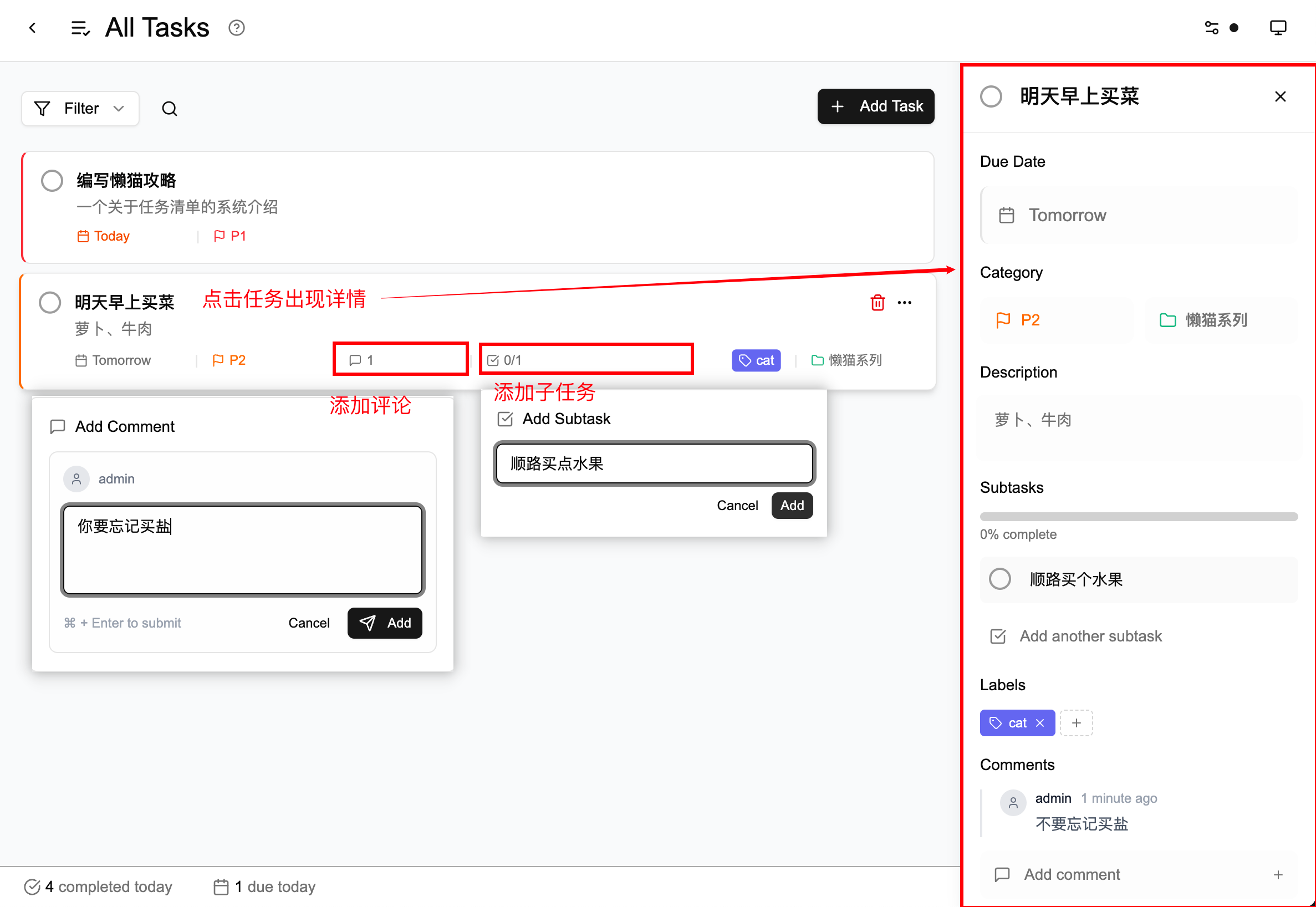This screenshot has width=1316, height=907.
Task: Mark 编写懒猫攻略 task as complete
Action: pyautogui.click(x=52, y=181)
